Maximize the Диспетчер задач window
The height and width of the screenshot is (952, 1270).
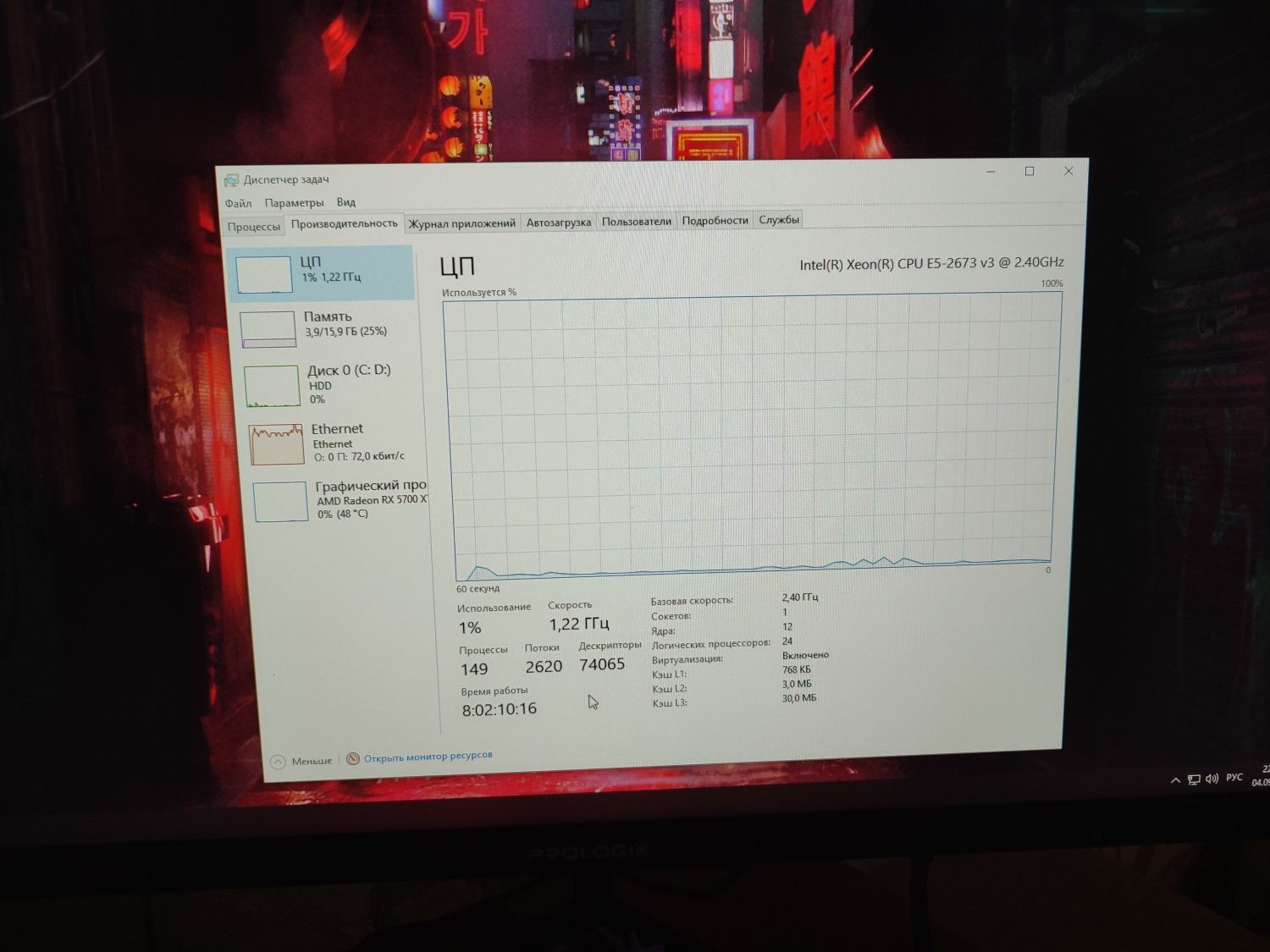(1030, 171)
